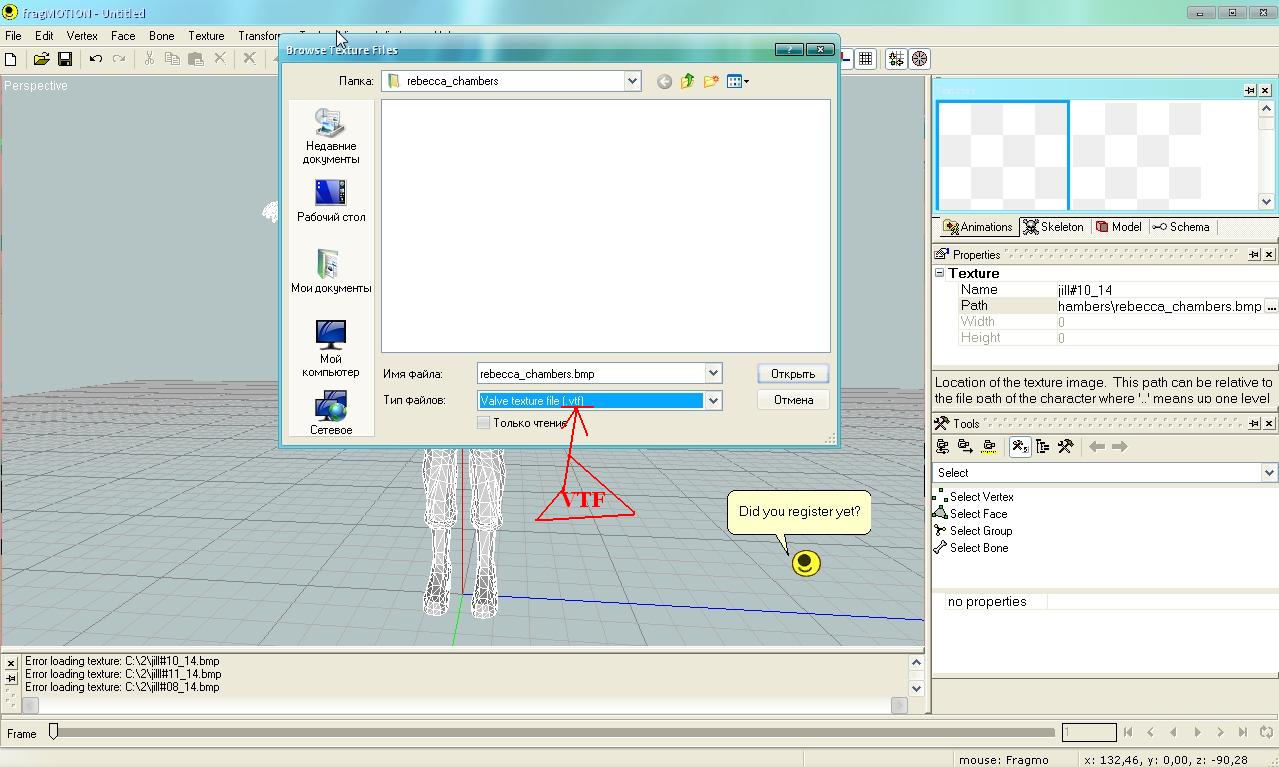Image resolution: width=1279 pixels, height=767 pixels.
Task: Open the Select tool category dropdown
Action: point(1268,473)
